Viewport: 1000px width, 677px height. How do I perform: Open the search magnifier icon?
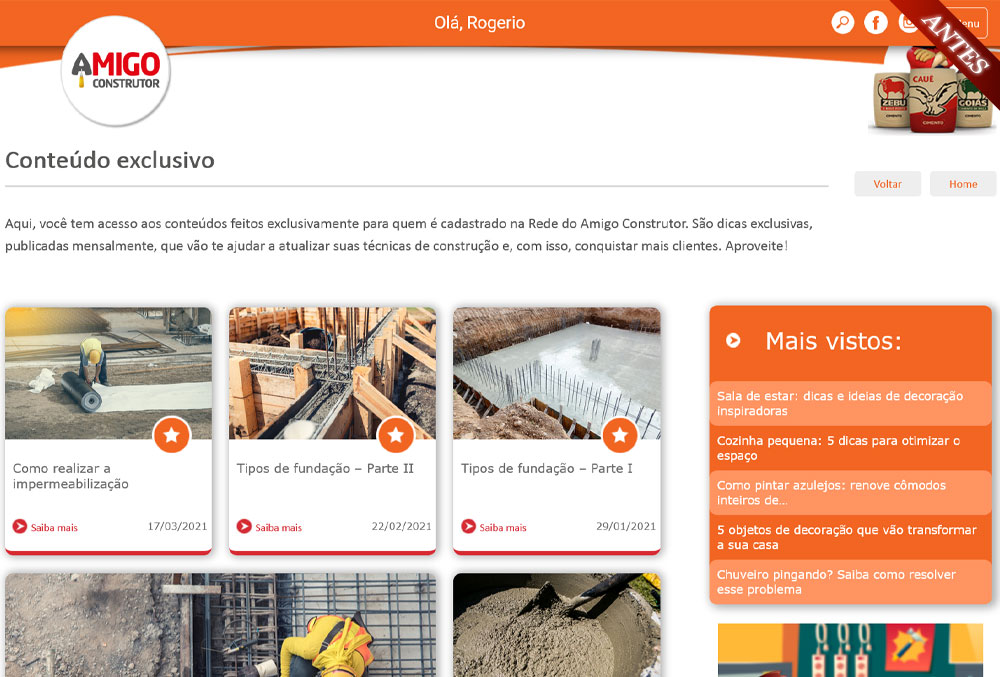point(842,23)
